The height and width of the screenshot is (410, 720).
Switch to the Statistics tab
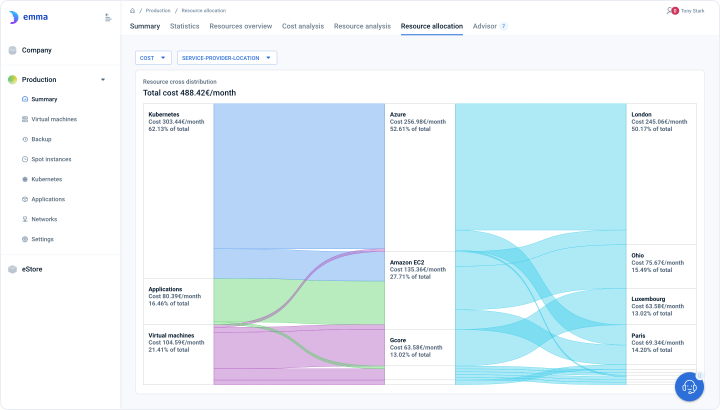pos(185,26)
